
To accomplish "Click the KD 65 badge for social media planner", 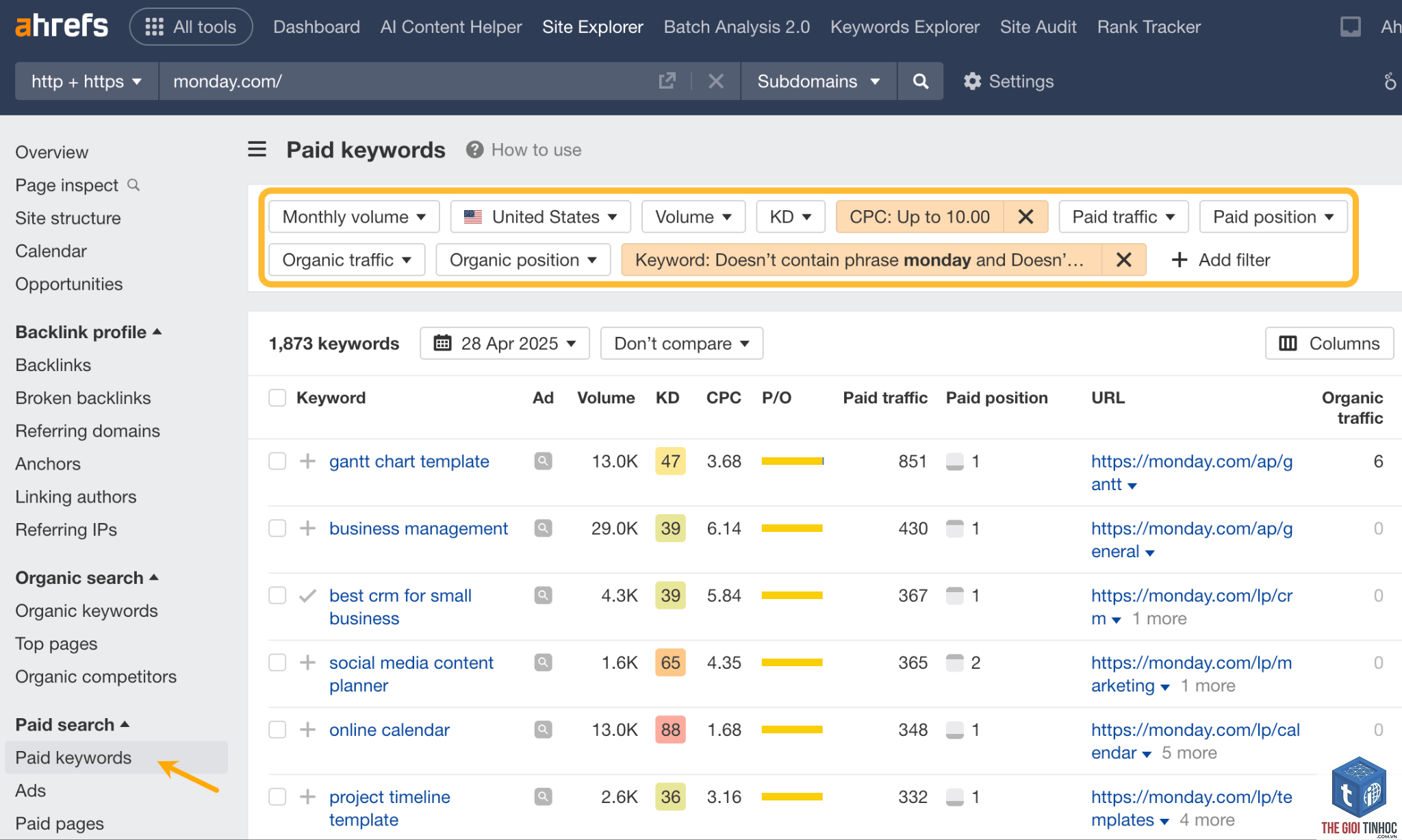I will coord(670,662).
